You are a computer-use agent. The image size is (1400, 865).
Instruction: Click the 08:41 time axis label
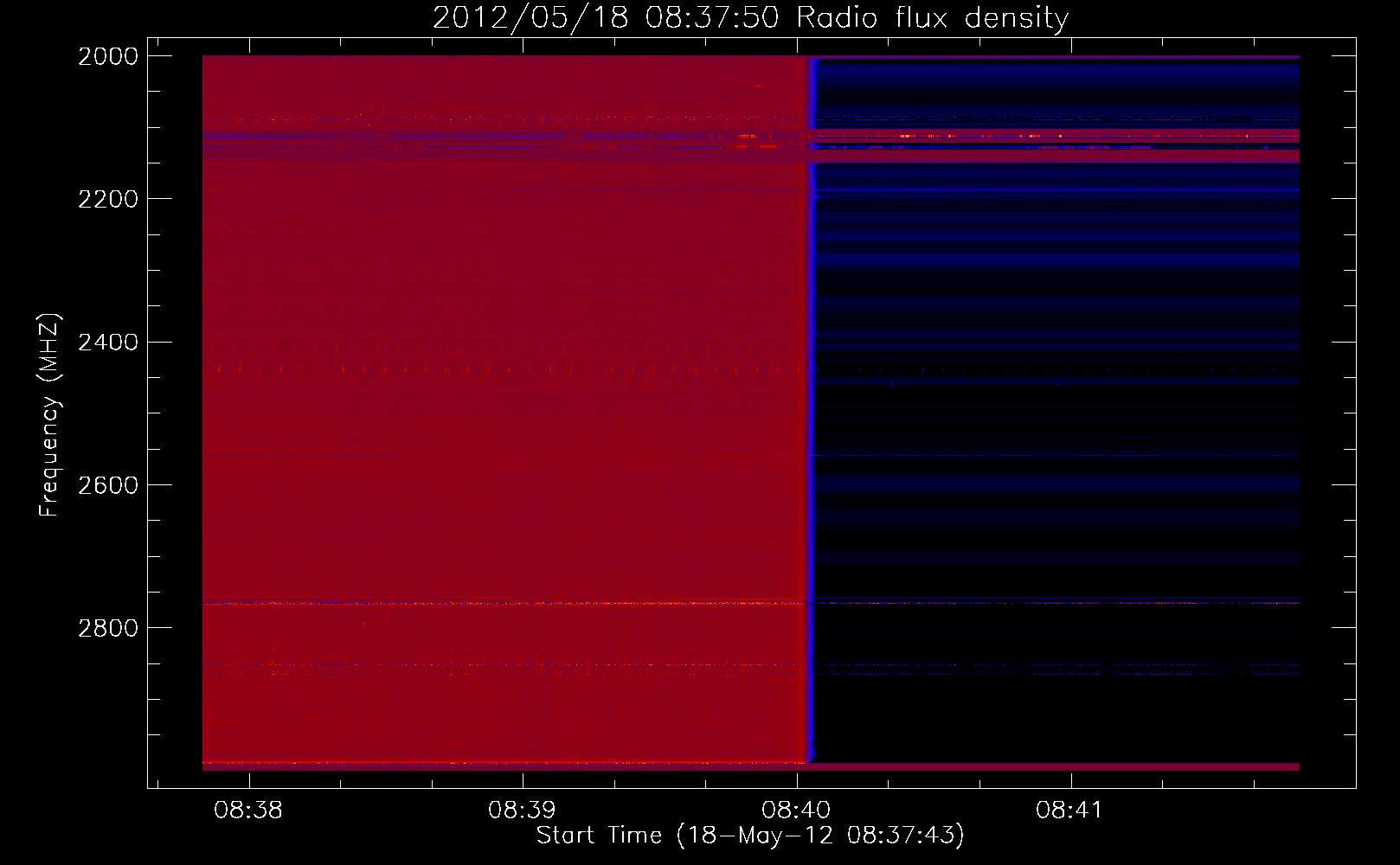point(1069,811)
